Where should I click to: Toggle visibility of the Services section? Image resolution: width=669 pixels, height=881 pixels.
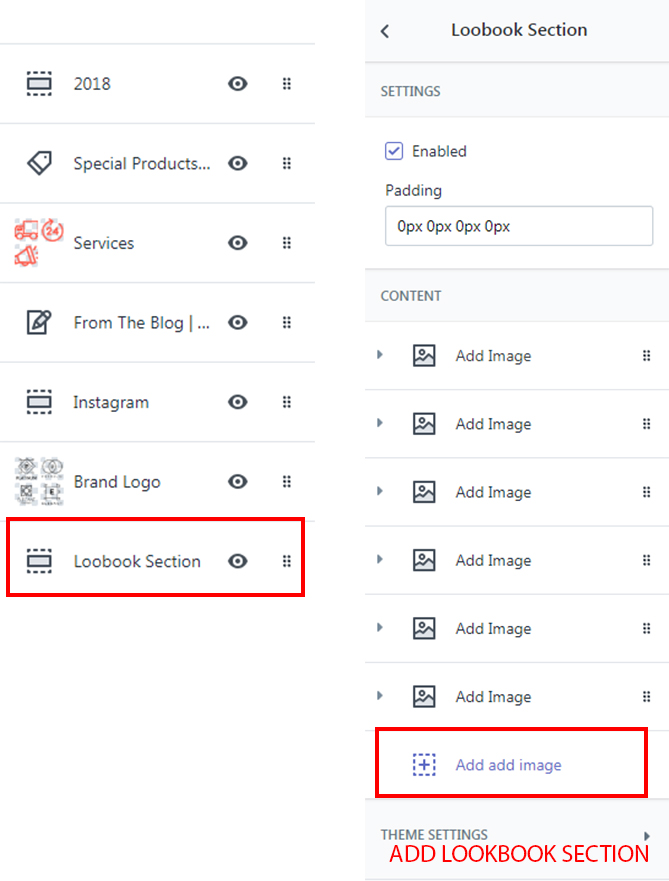[x=238, y=243]
